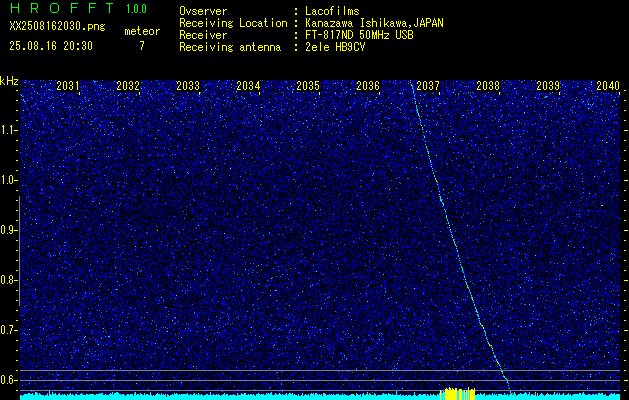Click Kanazawa Ishikawa,JAPAN location text
The width and height of the screenshot is (629, 400).
(374, 23)
